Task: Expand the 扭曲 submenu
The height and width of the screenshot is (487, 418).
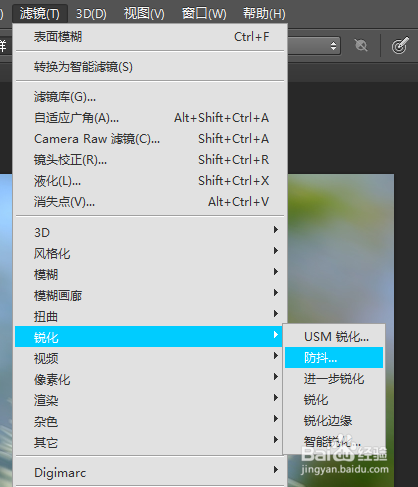Action: (x=150, y=316)
